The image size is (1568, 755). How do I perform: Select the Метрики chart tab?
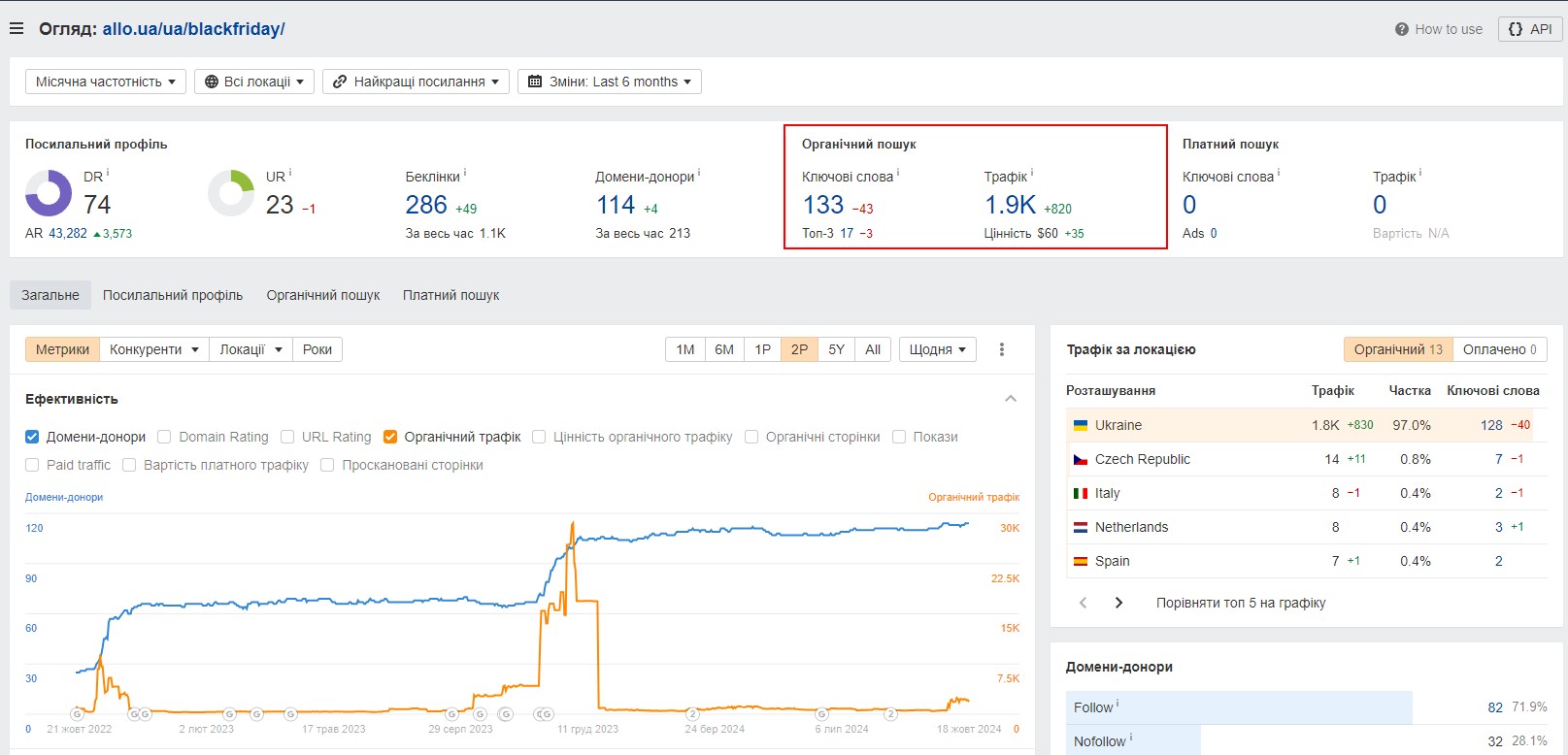62,349
